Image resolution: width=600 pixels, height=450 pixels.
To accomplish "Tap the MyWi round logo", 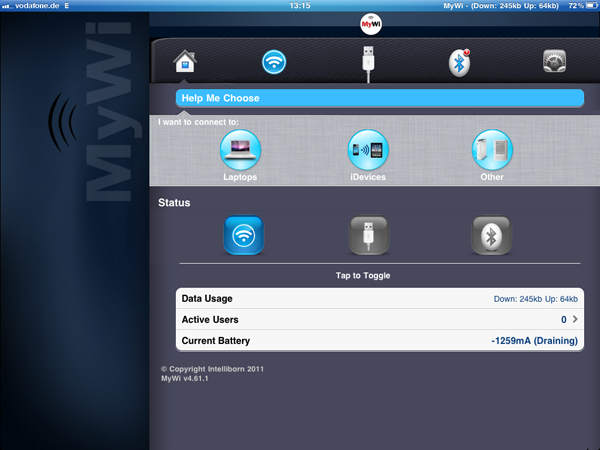I will click(371, 24).
